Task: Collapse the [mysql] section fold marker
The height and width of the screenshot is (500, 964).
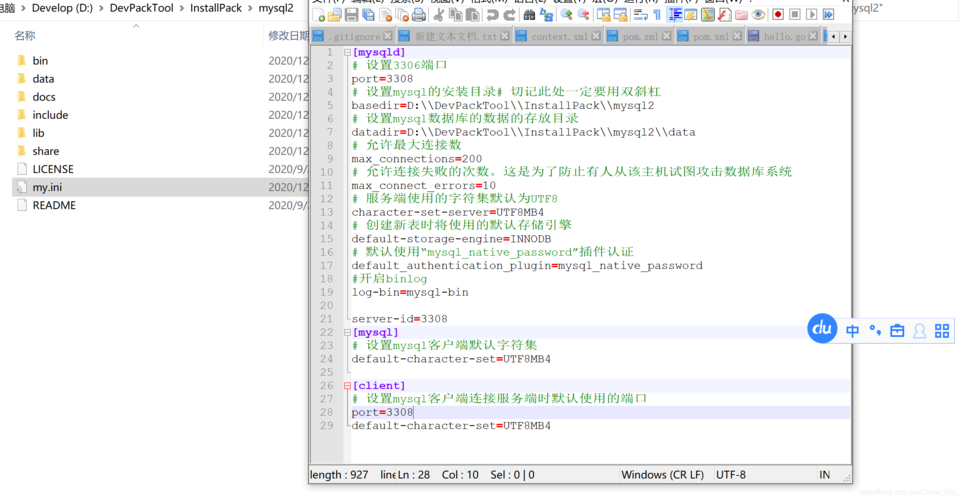Action: tap(347, 332)
